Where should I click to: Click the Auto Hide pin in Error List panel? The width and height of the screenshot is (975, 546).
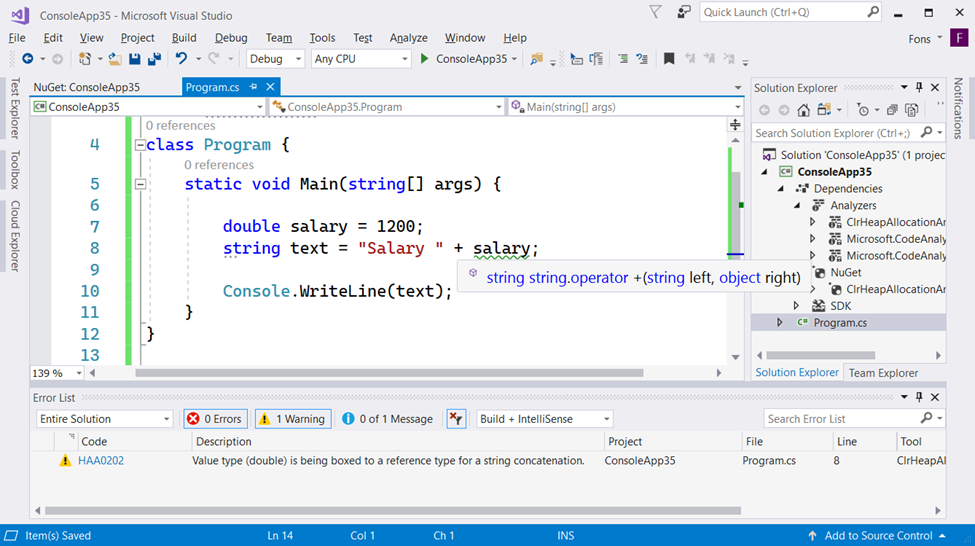(919, 397)
